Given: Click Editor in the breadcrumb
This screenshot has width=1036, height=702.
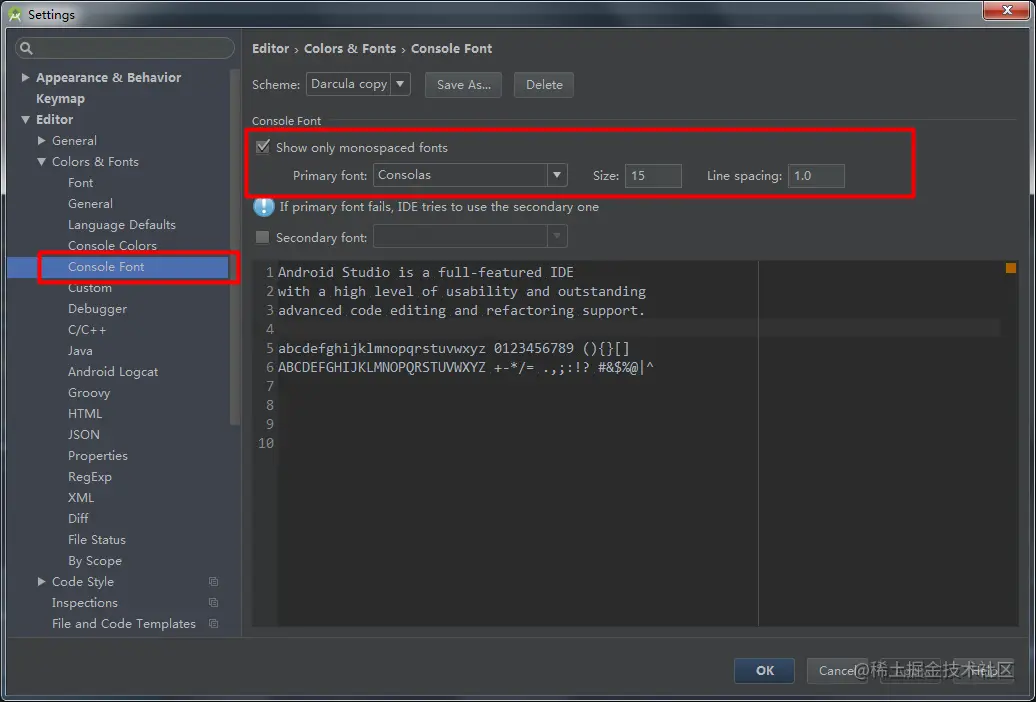Looking at the screenshot, I should (270, 49).
